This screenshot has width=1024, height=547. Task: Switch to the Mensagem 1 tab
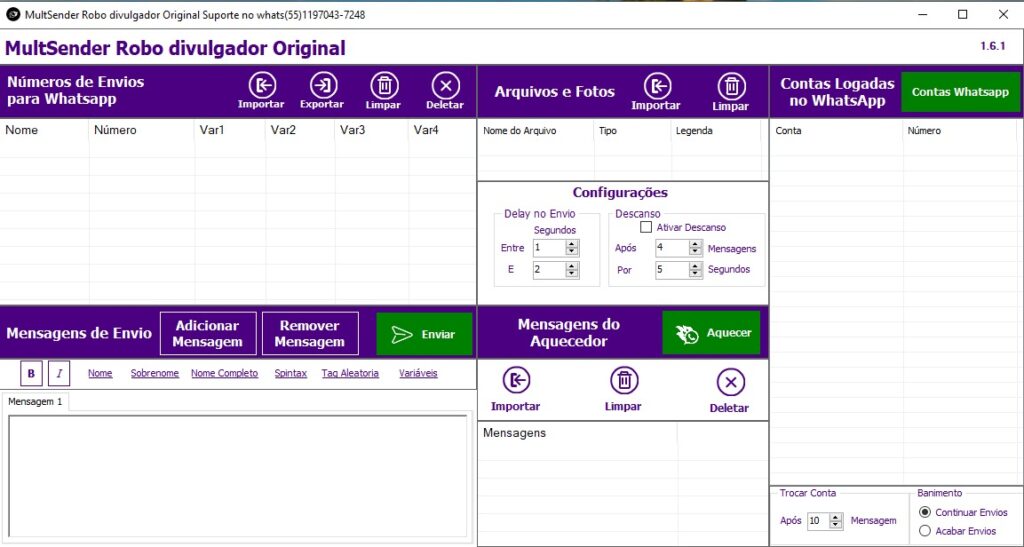coord(35,401)
